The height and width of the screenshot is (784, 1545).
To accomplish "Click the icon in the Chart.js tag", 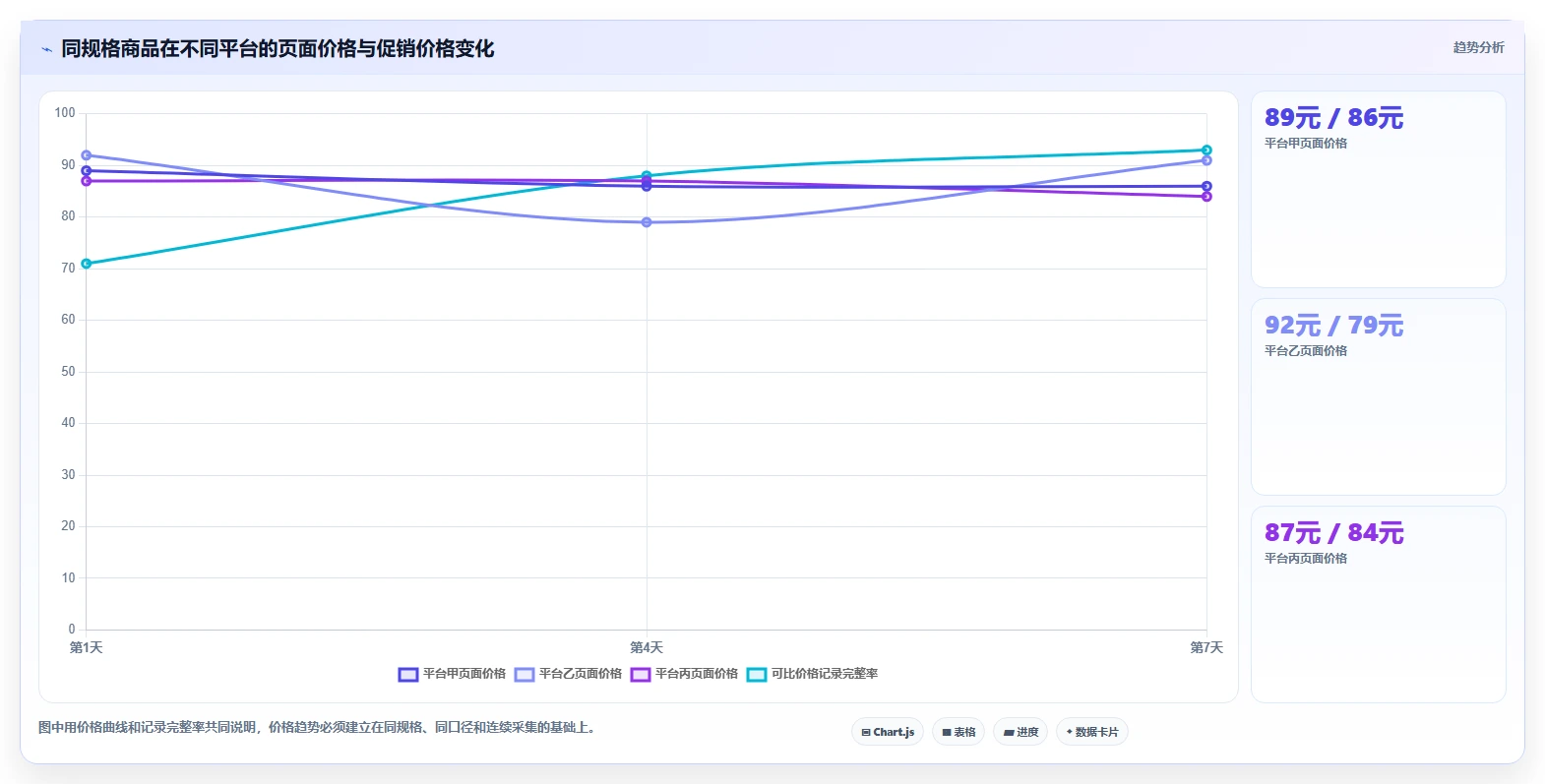I will point(866,733).
